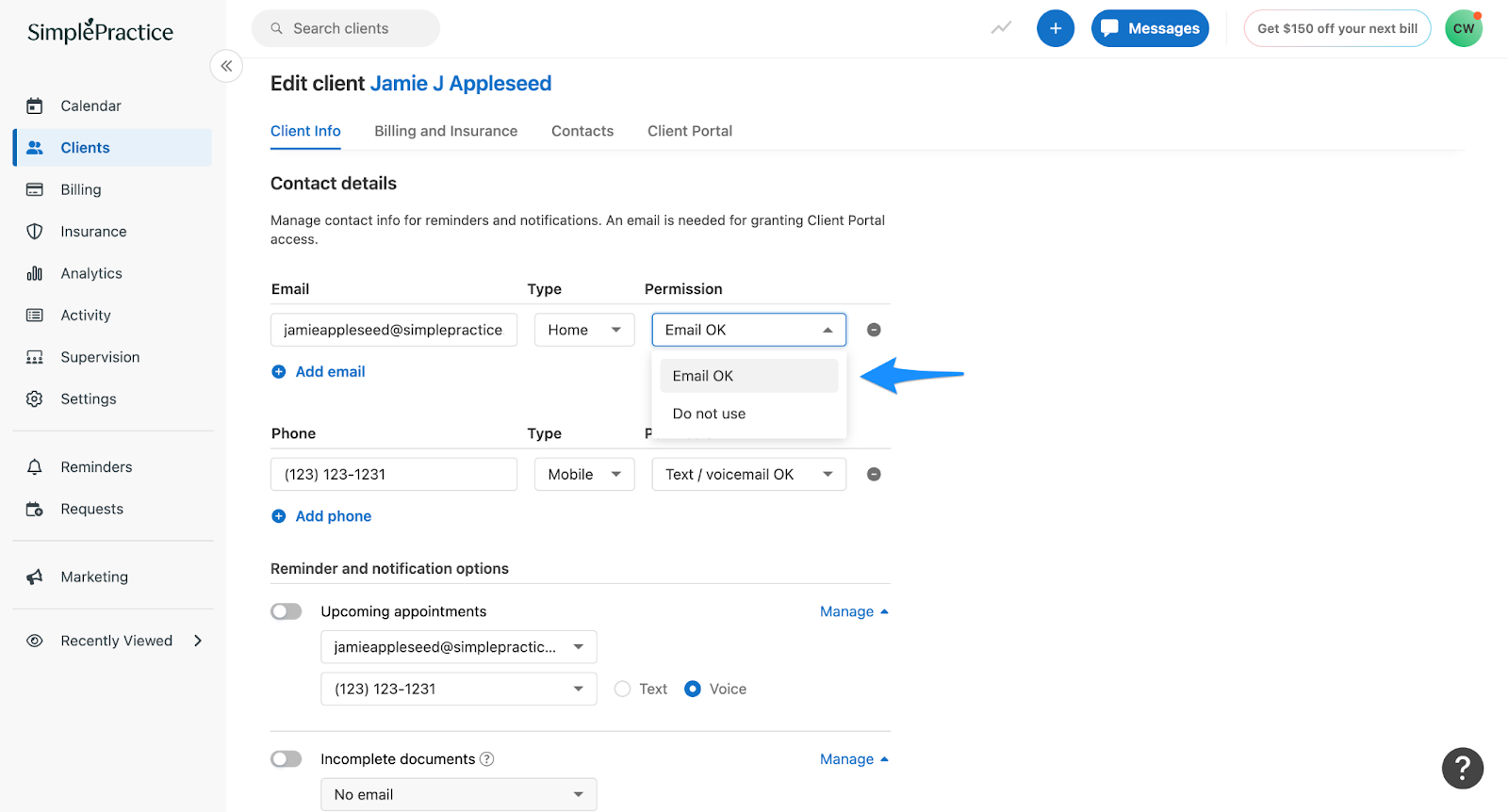Open the email Type Home dropdown
The width and height of the screenshot is (1508, 812).
click(x=584, y=330)
